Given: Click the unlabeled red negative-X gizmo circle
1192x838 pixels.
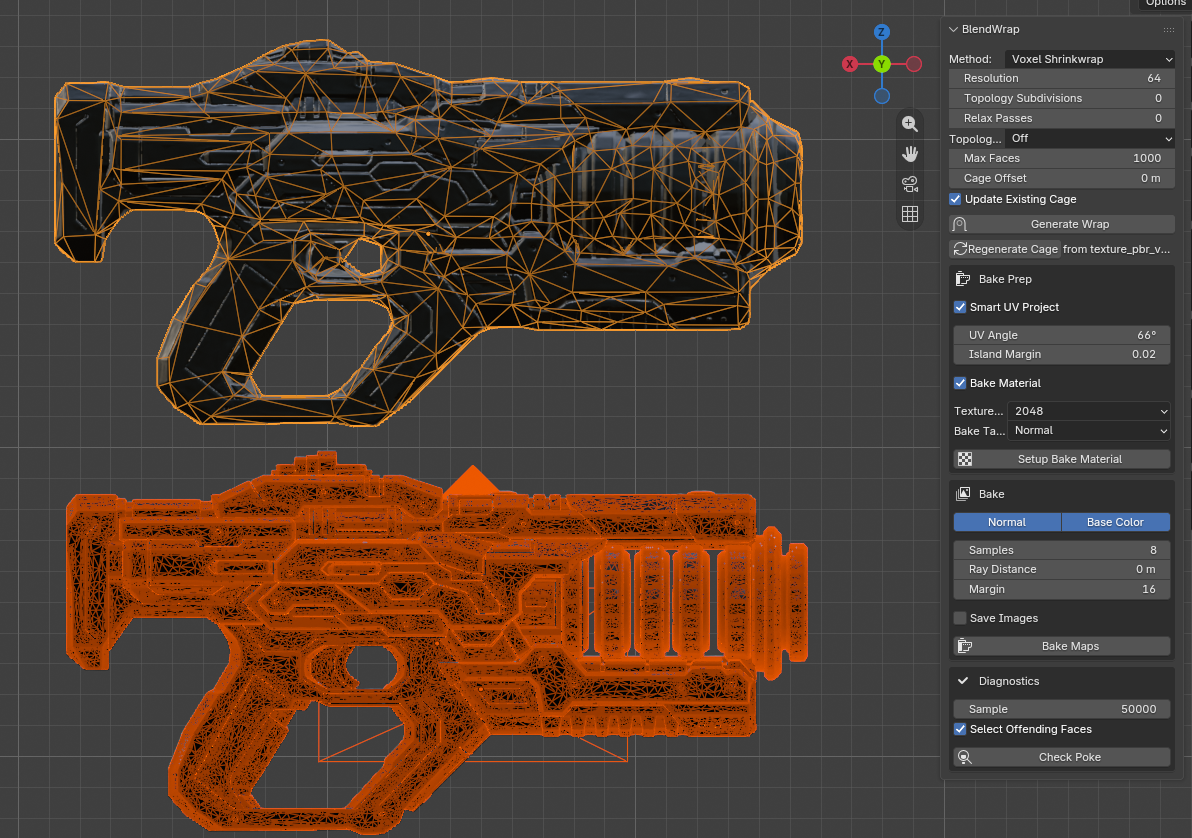Looking at the screenshot, I should [x=914, y=64].
